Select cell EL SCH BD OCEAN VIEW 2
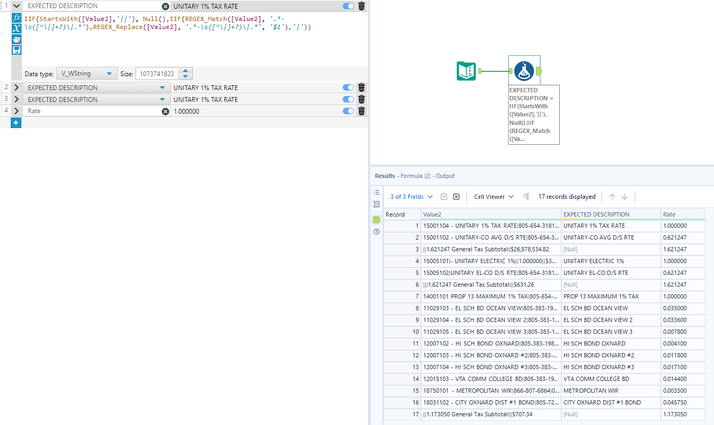Screen dimensions: 714x425 point(611,320)
